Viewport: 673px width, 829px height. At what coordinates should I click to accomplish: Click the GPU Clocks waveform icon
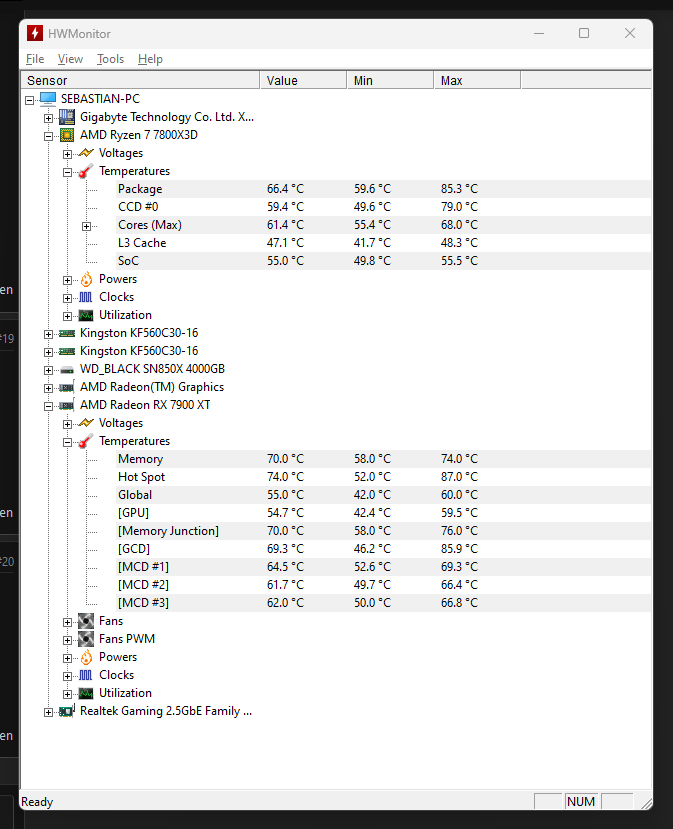[x=86, y=675]
